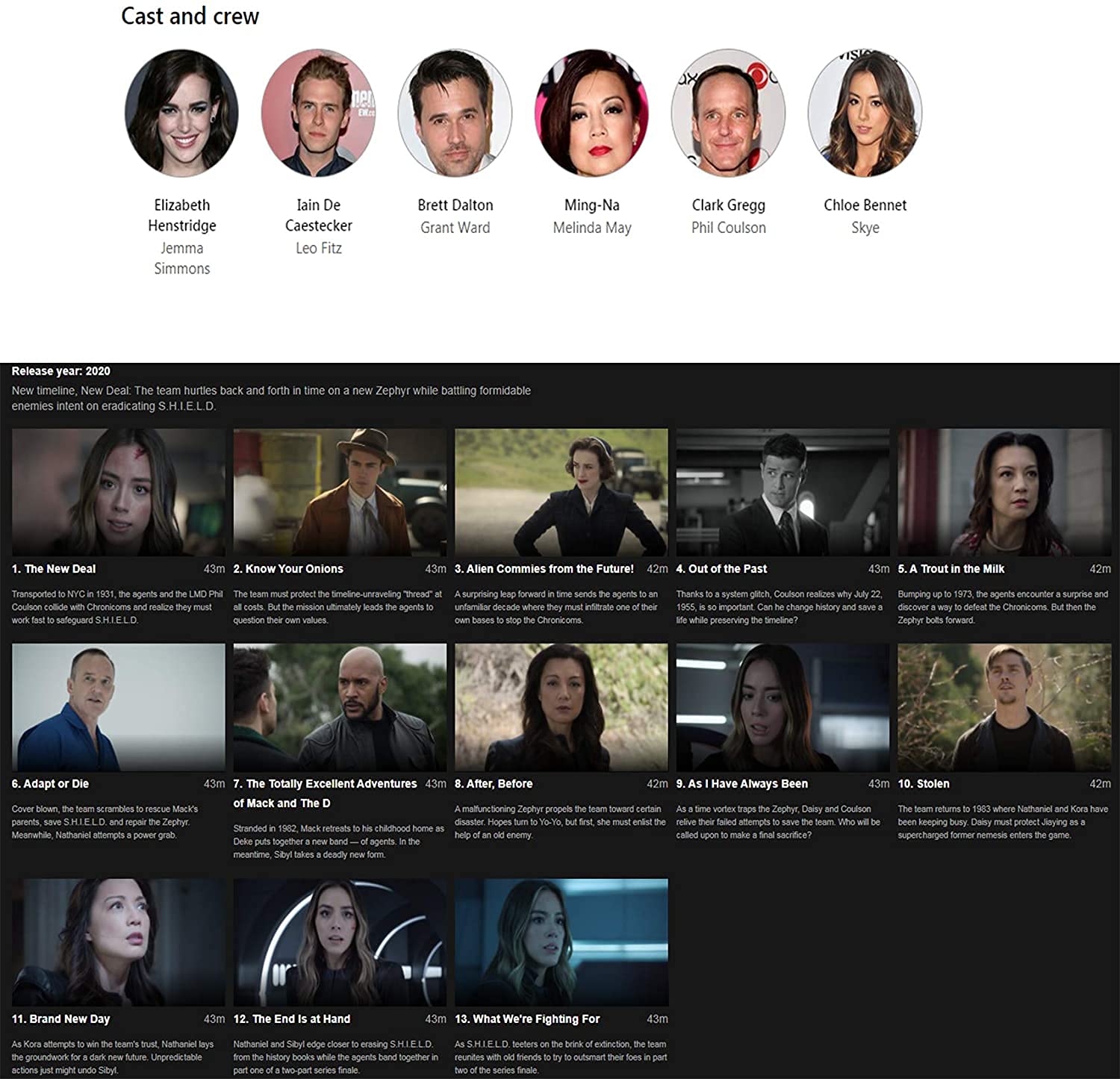Click Iain De Caestecker's cast photo

click(318, 113)
